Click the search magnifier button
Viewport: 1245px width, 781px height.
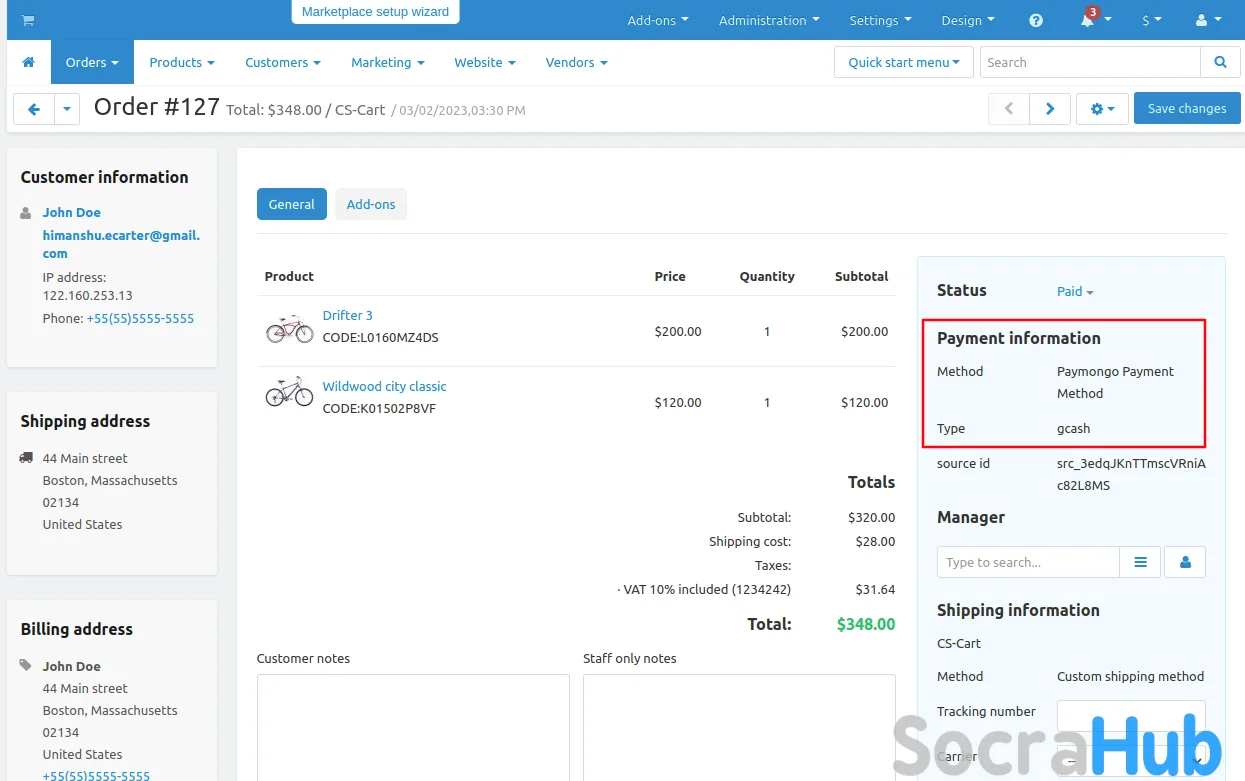1220,62
